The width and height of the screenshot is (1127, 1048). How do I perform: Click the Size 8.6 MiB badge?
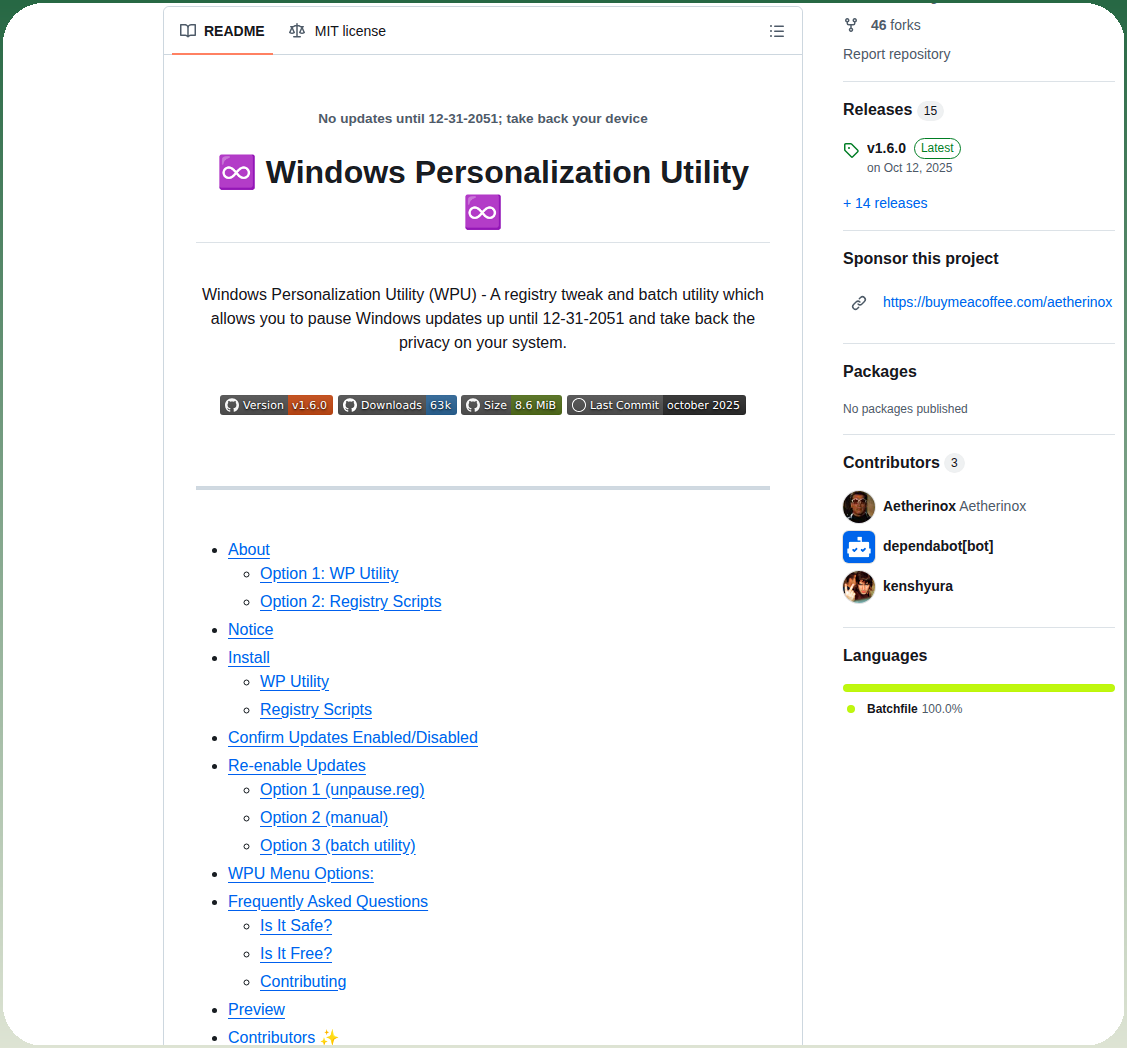[x=511, y=405]
